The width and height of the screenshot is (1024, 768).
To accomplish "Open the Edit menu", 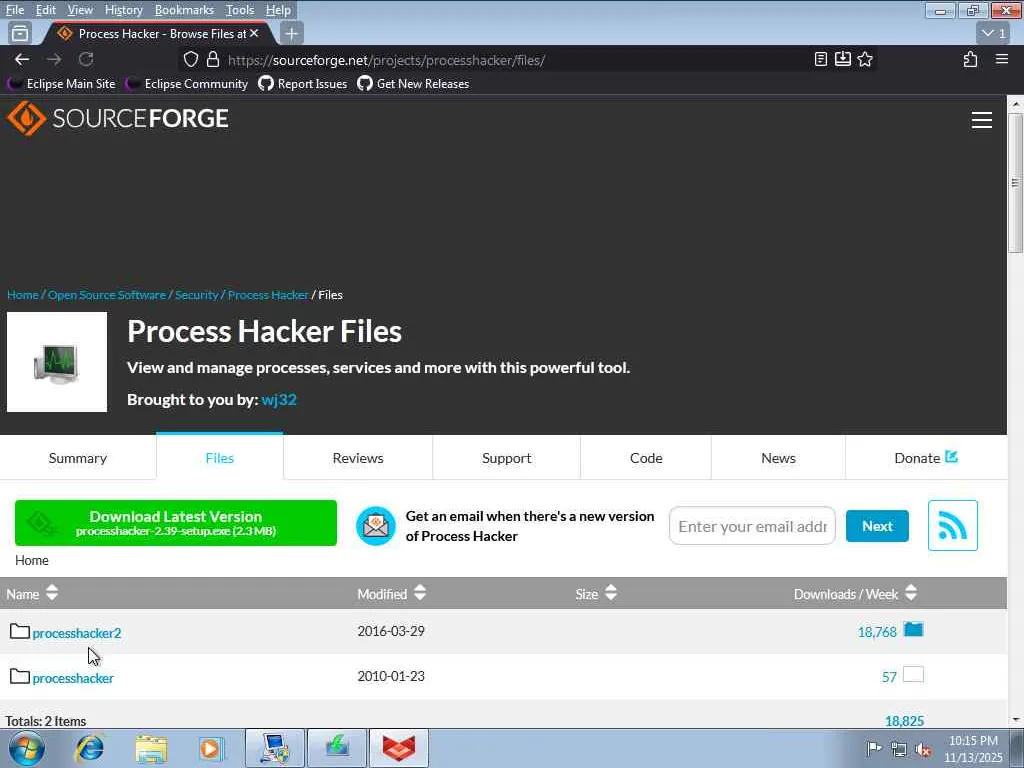I will [45, 10].
